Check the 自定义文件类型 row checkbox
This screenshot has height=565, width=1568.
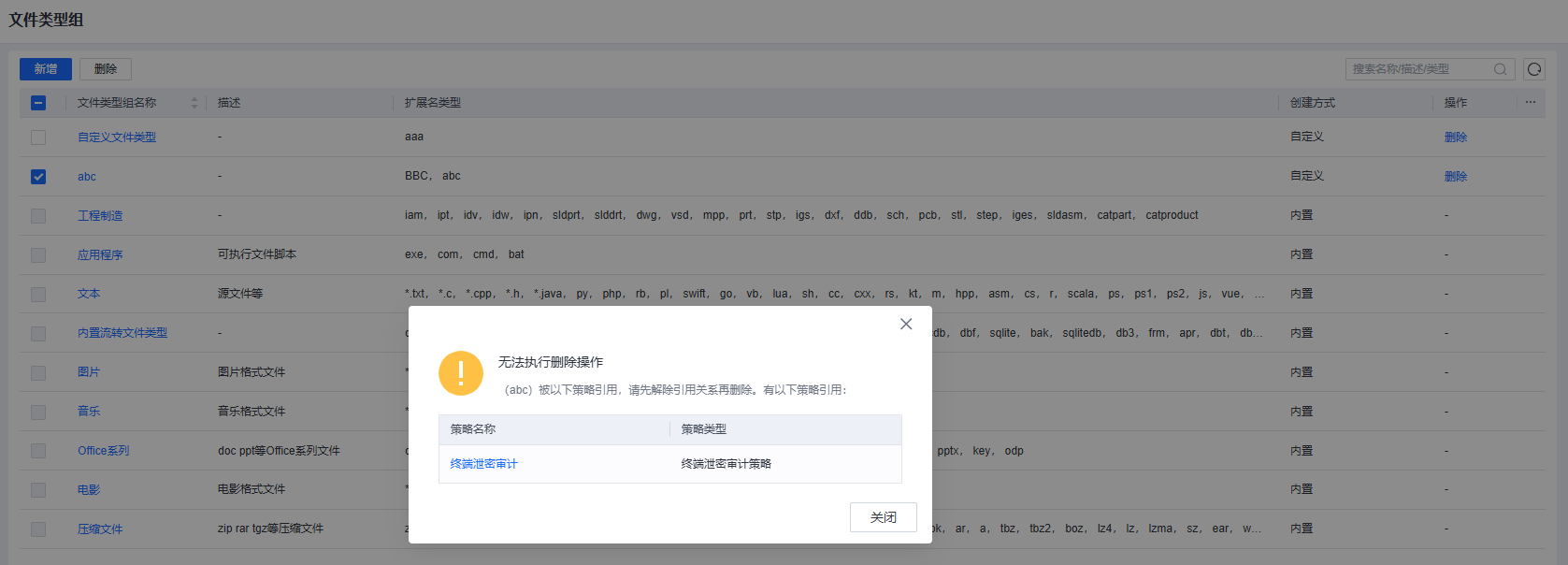pos(38,138)
